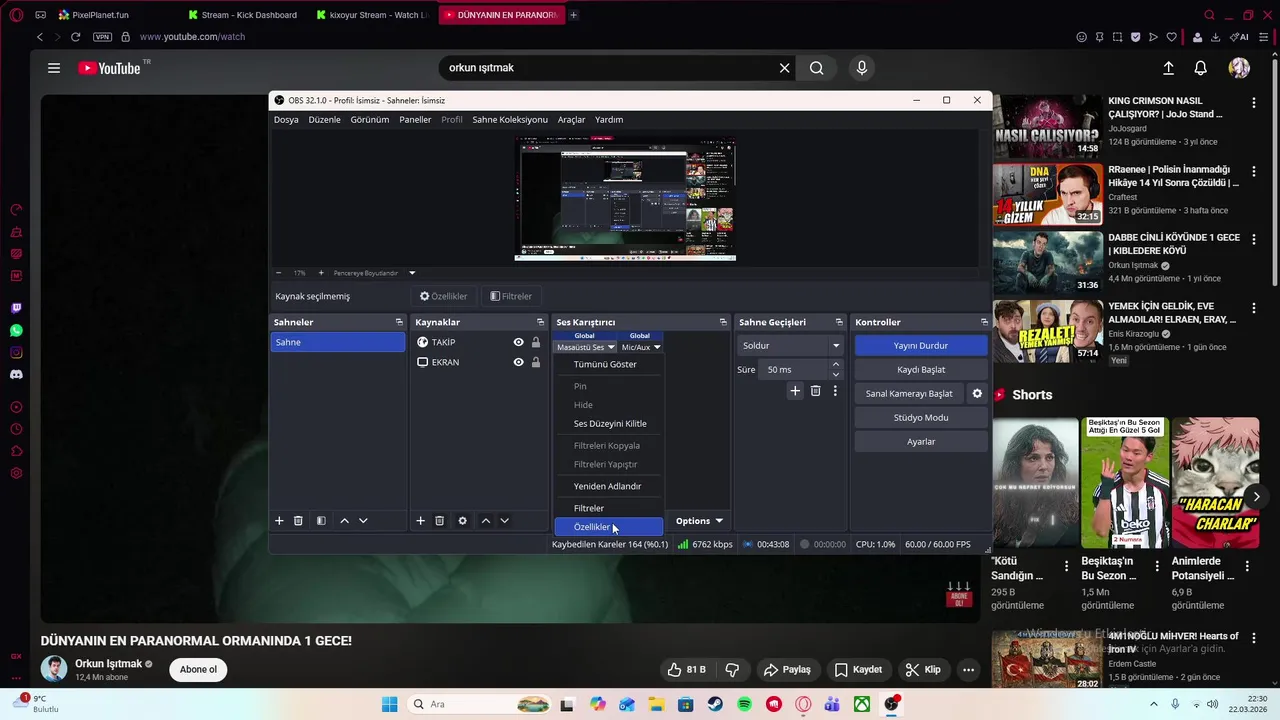
Task: Like the video with thumbs up 81 B
Action: click(686, 670)
